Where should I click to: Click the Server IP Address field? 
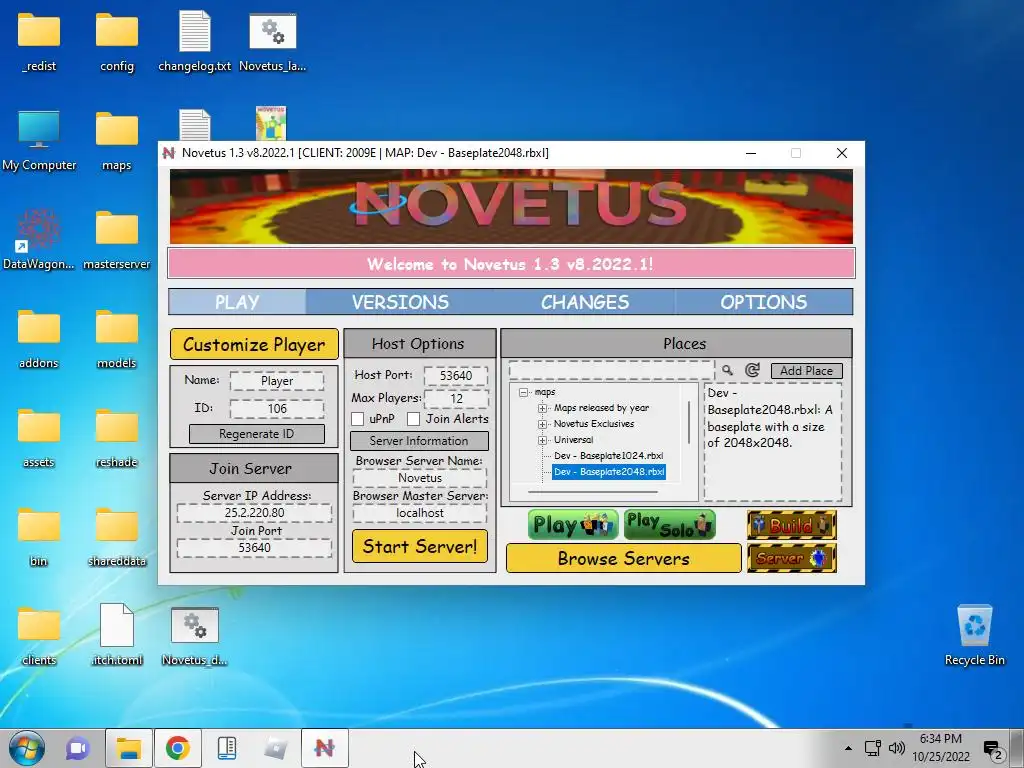click(255, 513)
